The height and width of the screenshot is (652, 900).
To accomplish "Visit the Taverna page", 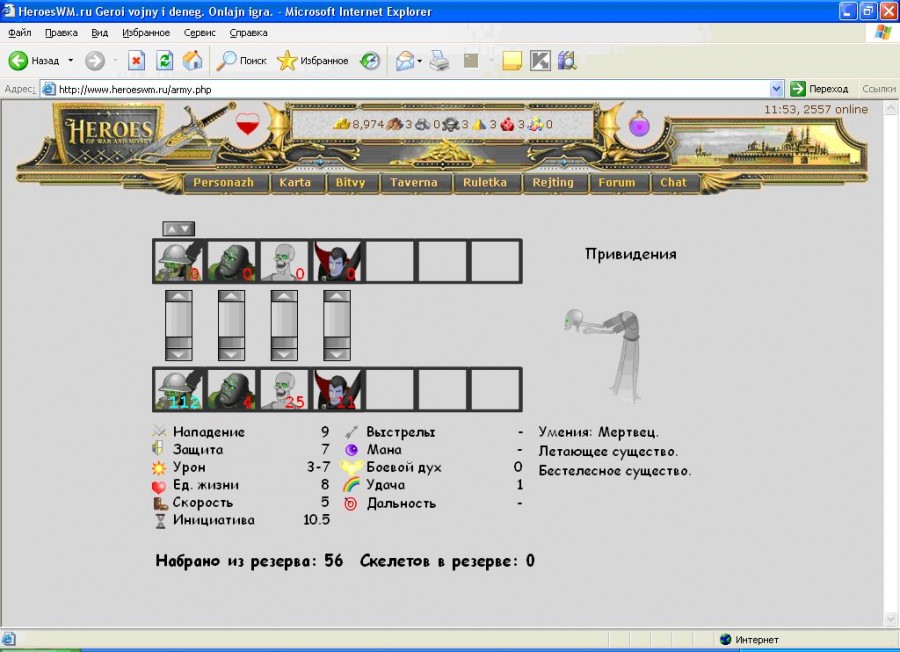I will pos(414,183).
